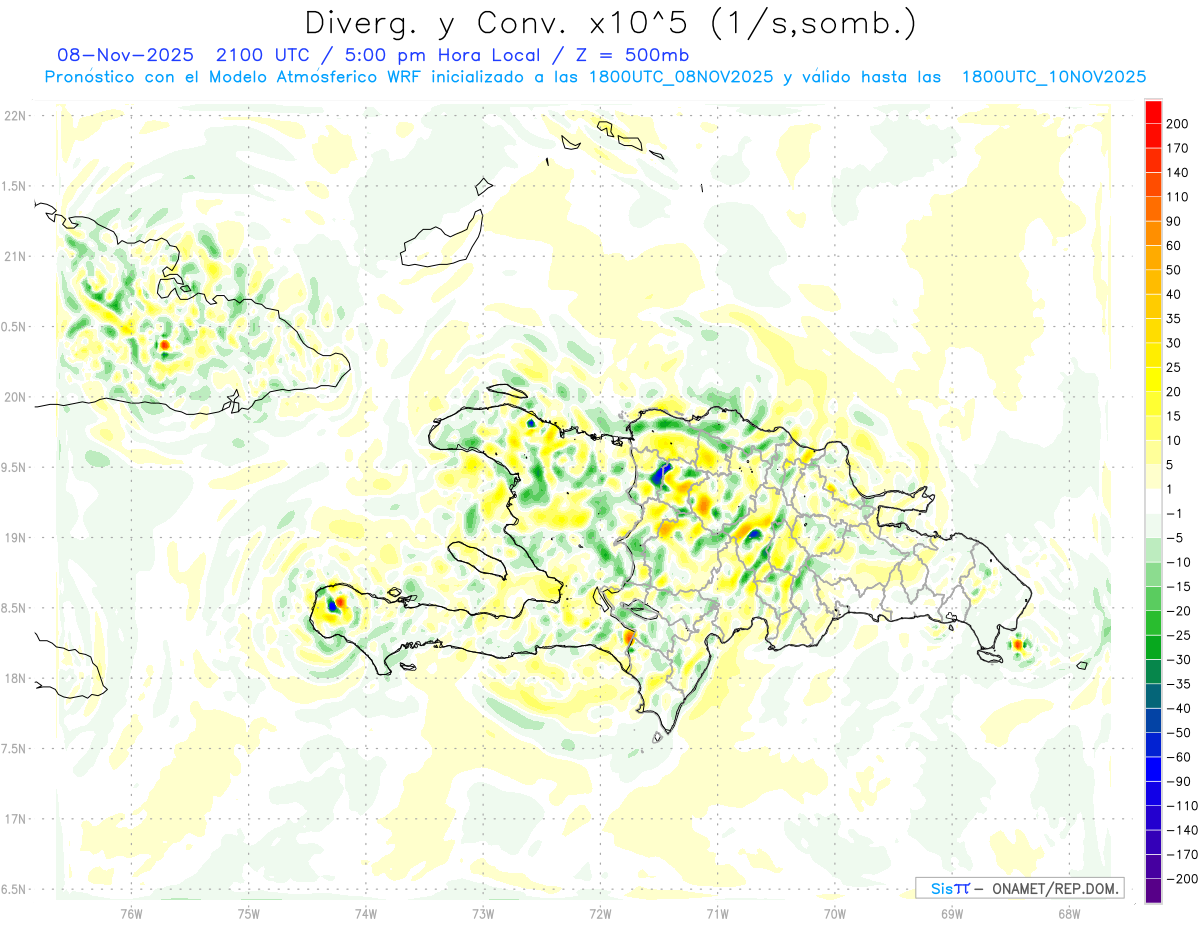Click the positive '50' colorbar value
This screenshot has height=927, width=1200.
pyautogui.click(x=1174, y=270)
